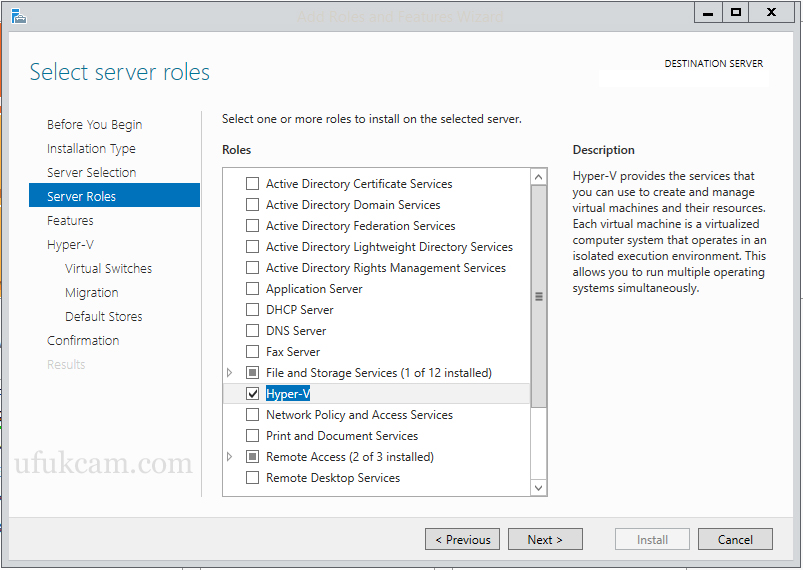Screen dimensions: 803x570
Task: Click the Cancel button
Action: [735, 539]
